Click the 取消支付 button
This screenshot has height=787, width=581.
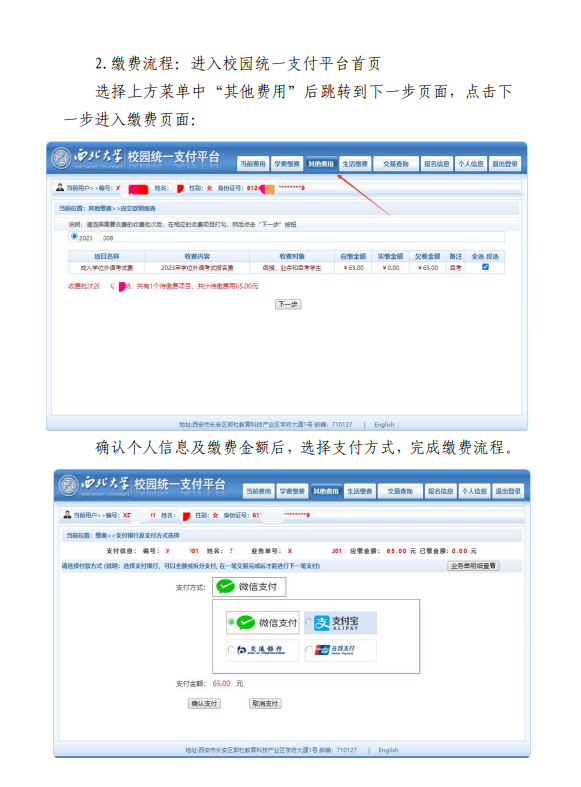pyautogui.click(x=265, y=704)
